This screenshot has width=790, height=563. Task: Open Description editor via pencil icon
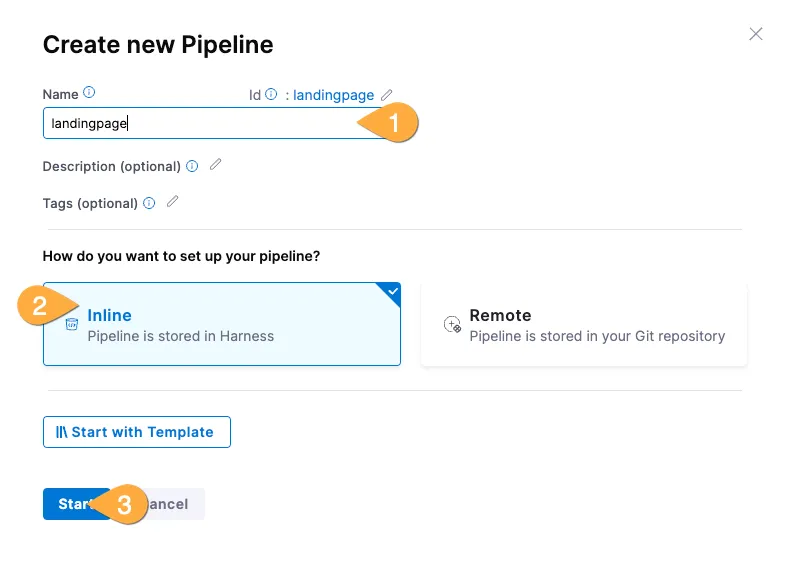[215, 165]
